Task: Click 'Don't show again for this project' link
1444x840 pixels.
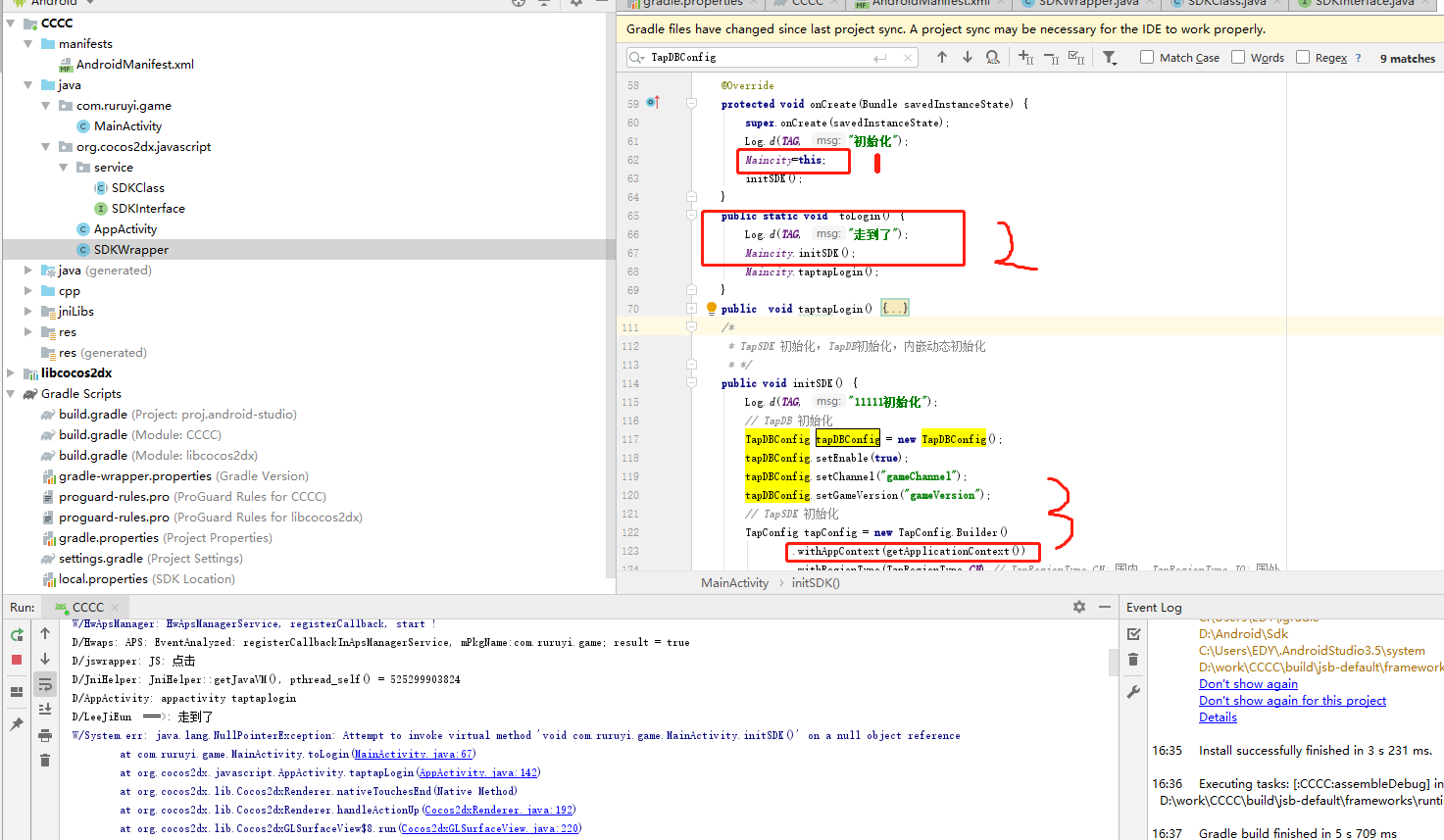Action: tap(1292, 701)
